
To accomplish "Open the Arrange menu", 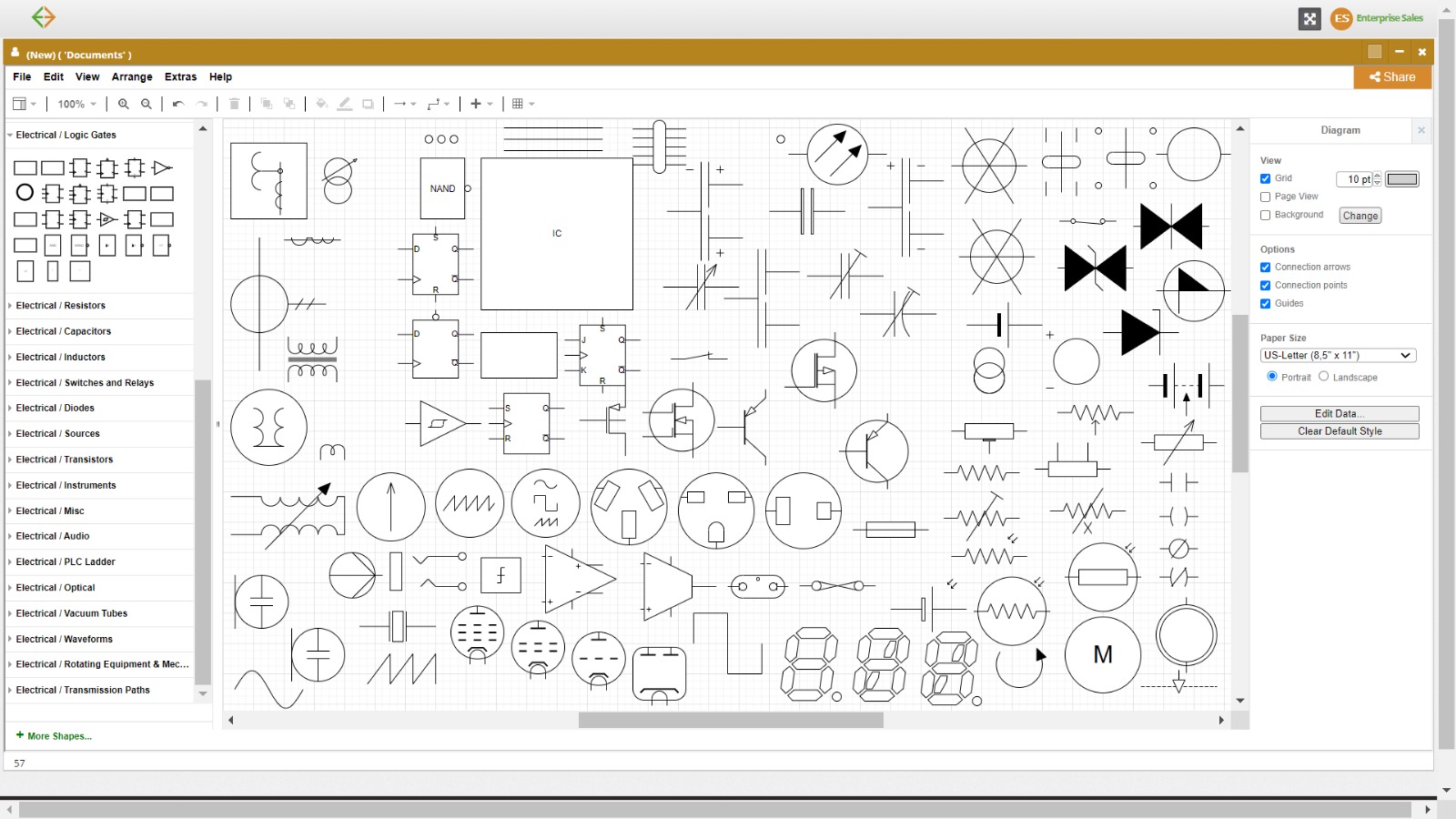I will click(x=132, y=77).
